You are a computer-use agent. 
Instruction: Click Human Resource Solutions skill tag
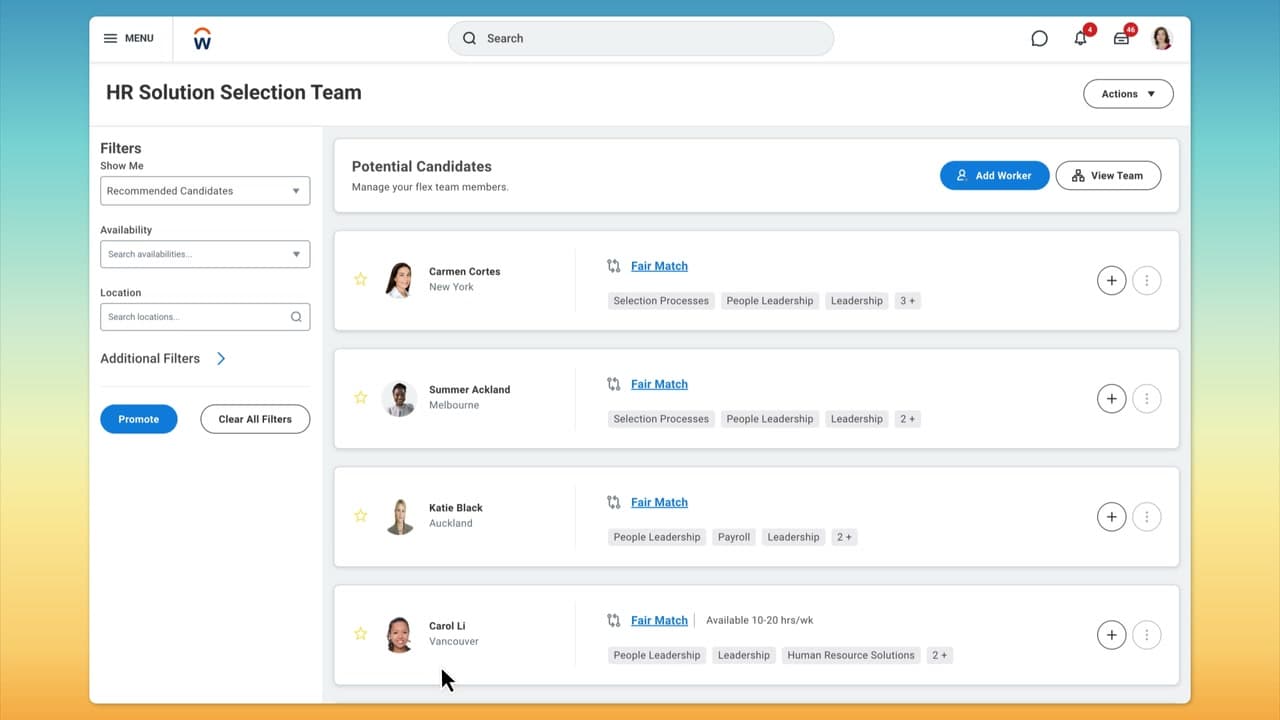[x=851, y=655]
